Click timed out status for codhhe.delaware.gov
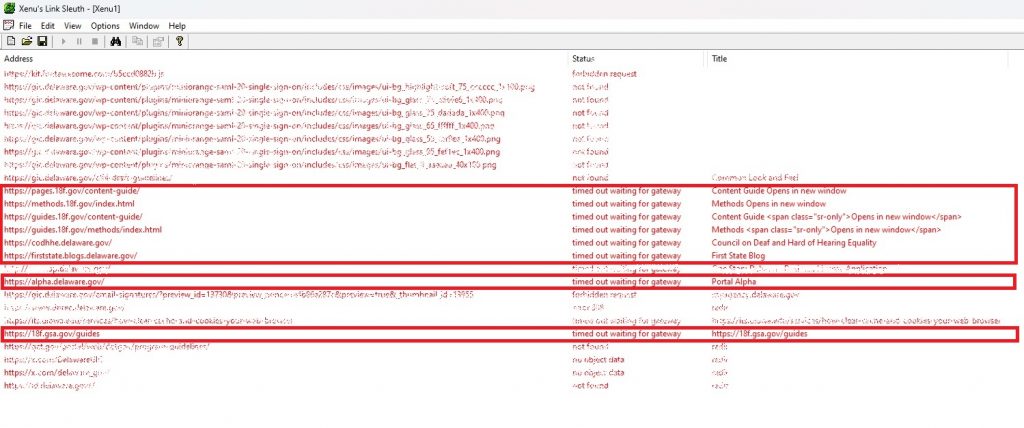 pyautogui.click(x=626, y=242)
